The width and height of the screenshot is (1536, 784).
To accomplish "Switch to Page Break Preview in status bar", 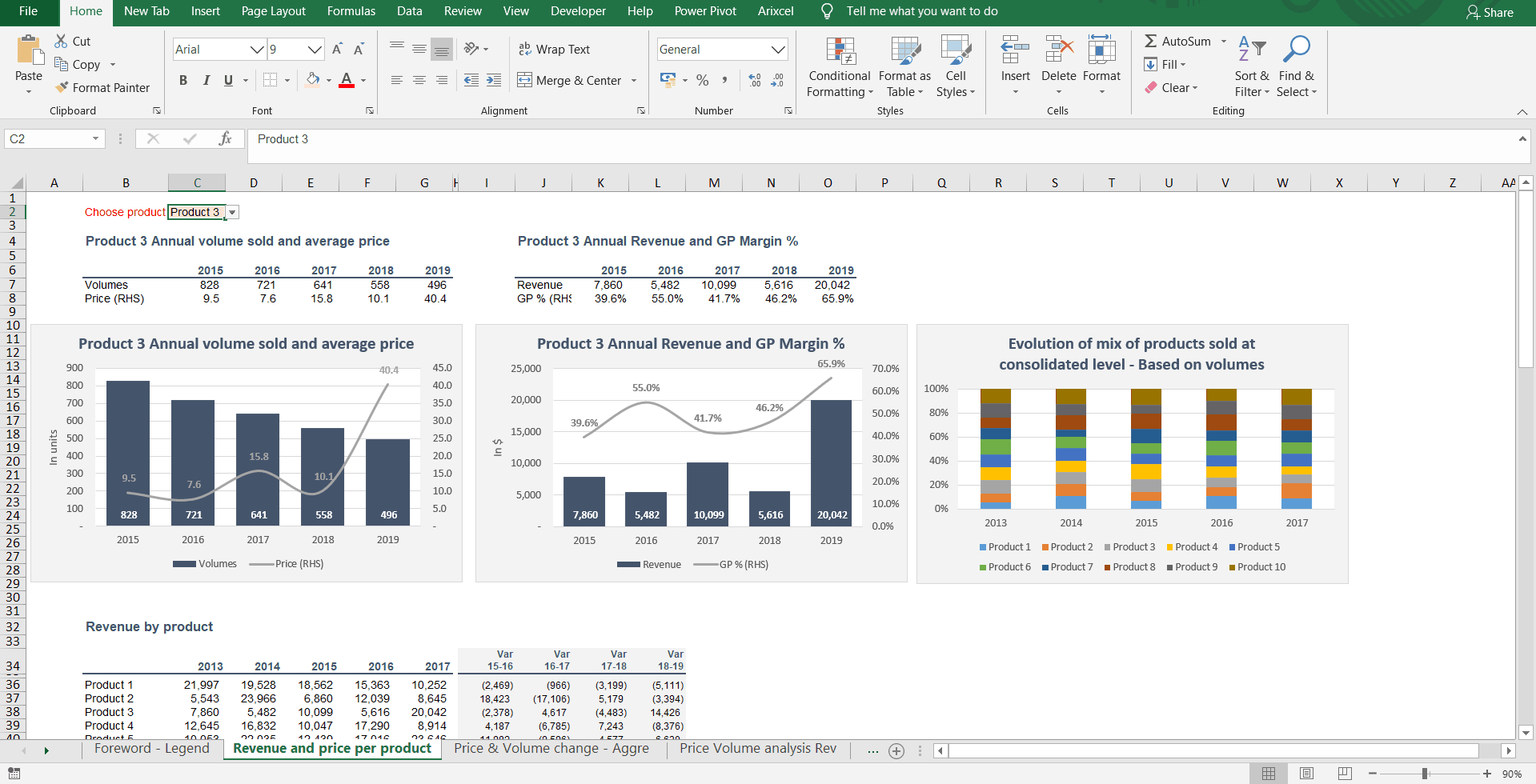I will 1345,774.
